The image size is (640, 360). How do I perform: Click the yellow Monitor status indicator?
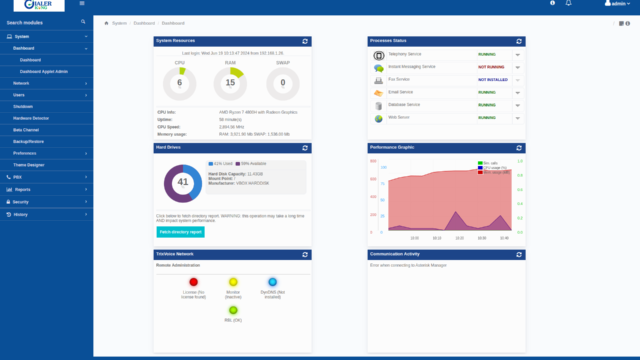(233, 282)
